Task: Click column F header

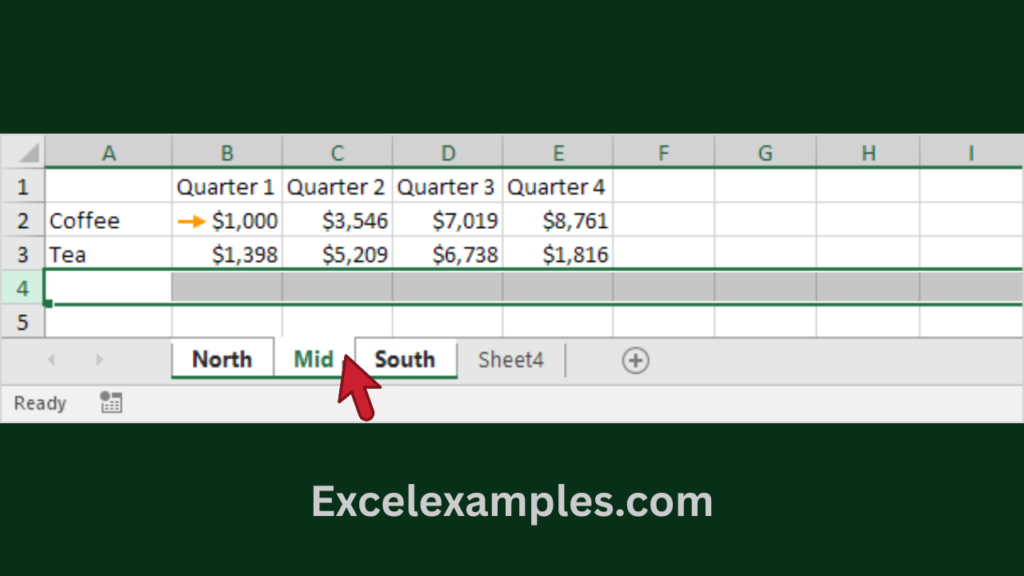Action: coord(663,153)
